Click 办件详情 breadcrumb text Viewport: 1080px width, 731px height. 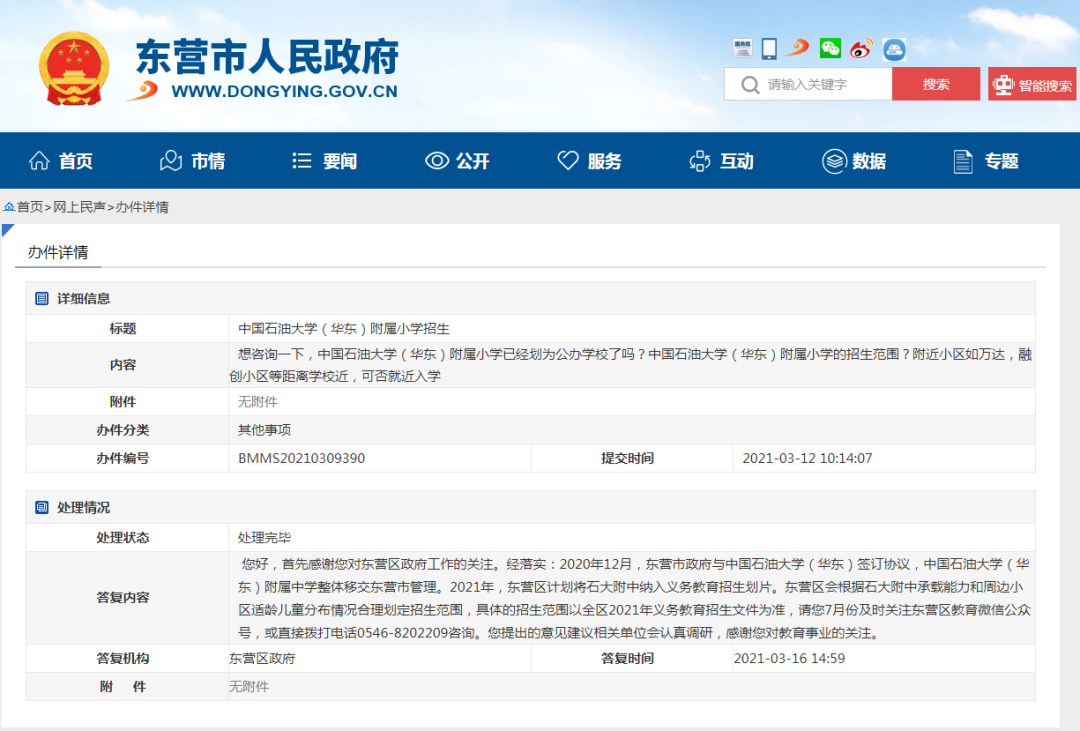click(142, 207)
